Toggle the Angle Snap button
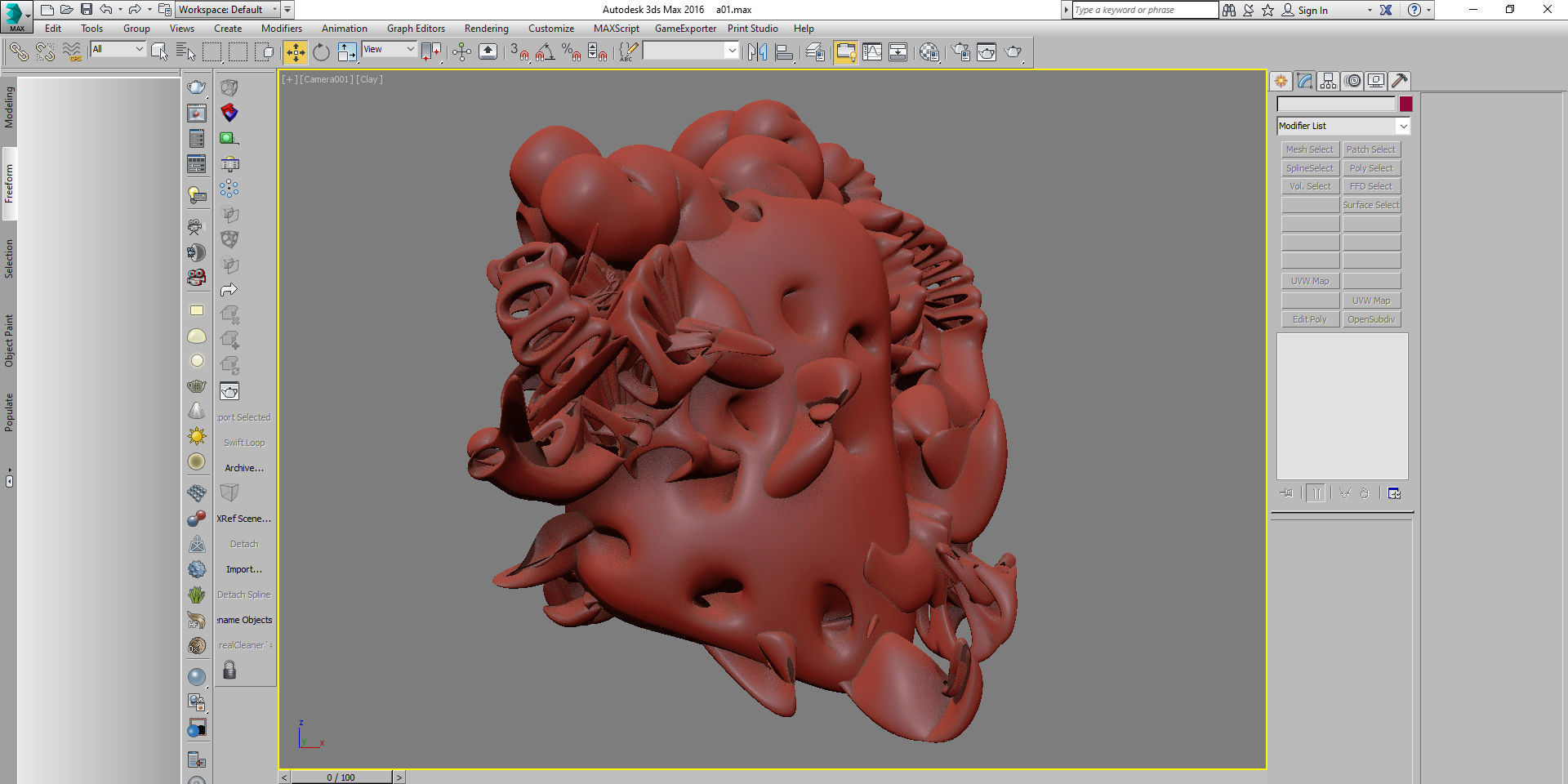The height and width of the screenshot is (784, 1568). 546,52
